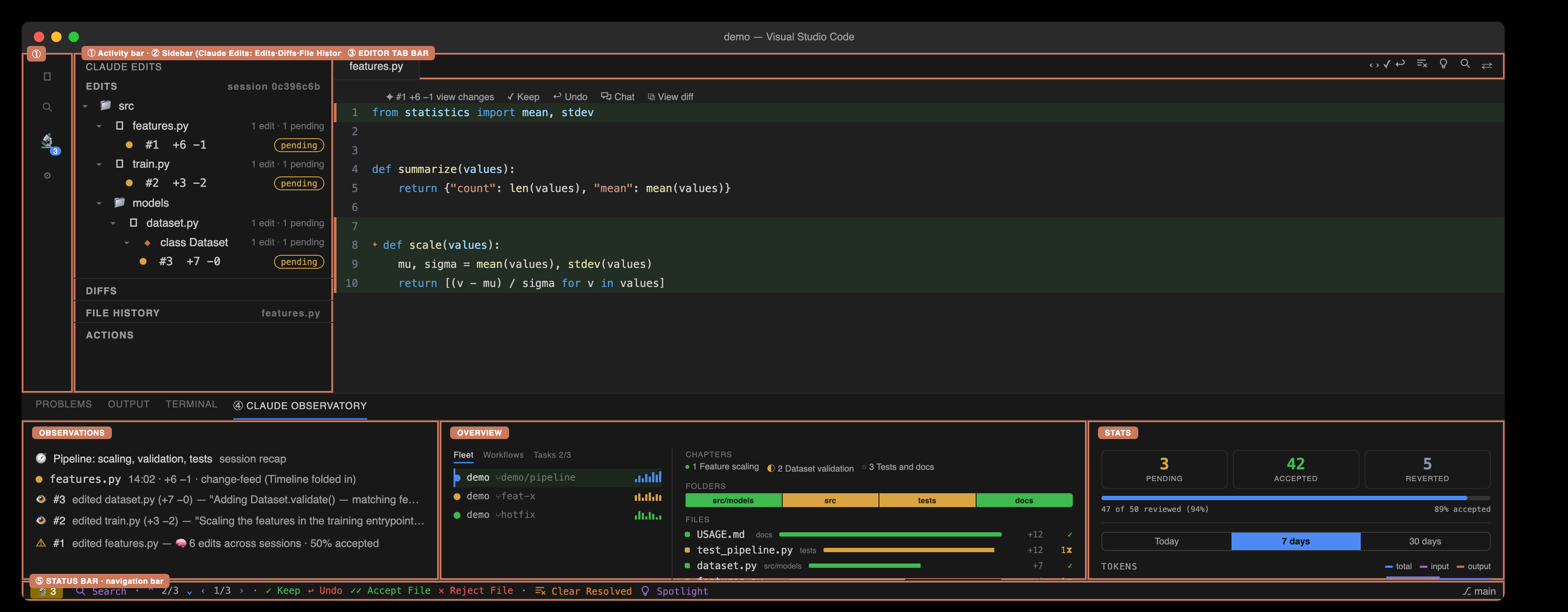Collapse the features.py tree node
The width and height of the screenshot is (1568, 612).
tap(99, 126)
